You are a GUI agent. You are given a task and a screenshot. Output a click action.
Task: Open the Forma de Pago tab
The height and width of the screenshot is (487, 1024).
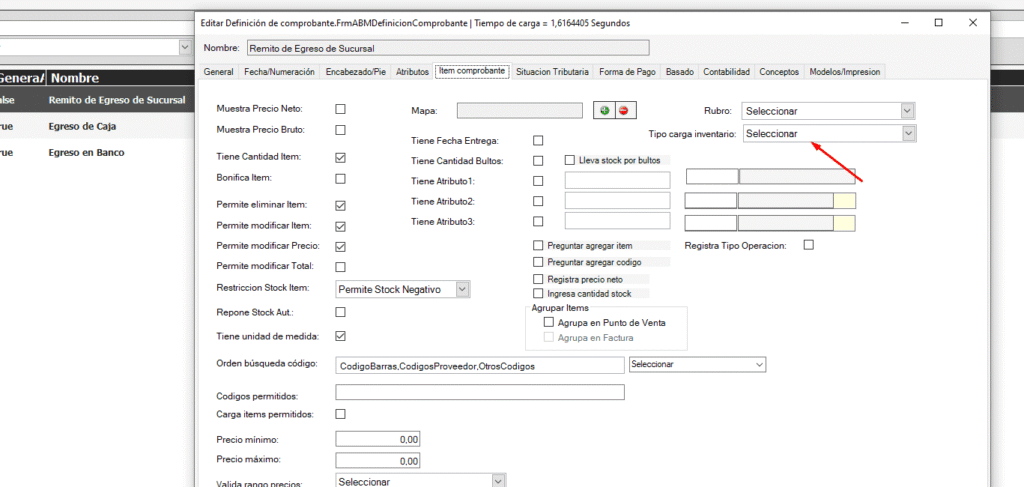tap(628, 72)
